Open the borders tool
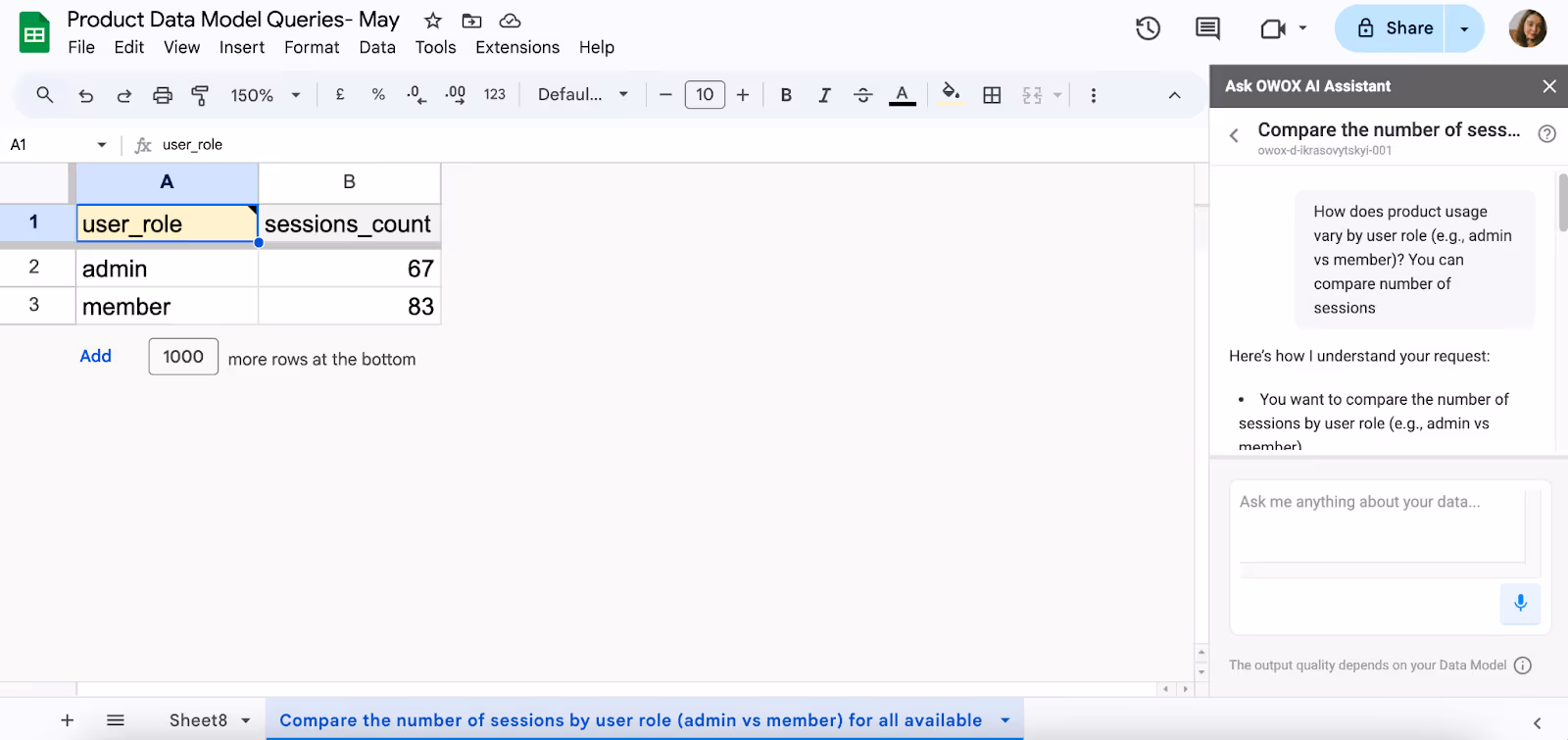 click(x=992, y=95)
